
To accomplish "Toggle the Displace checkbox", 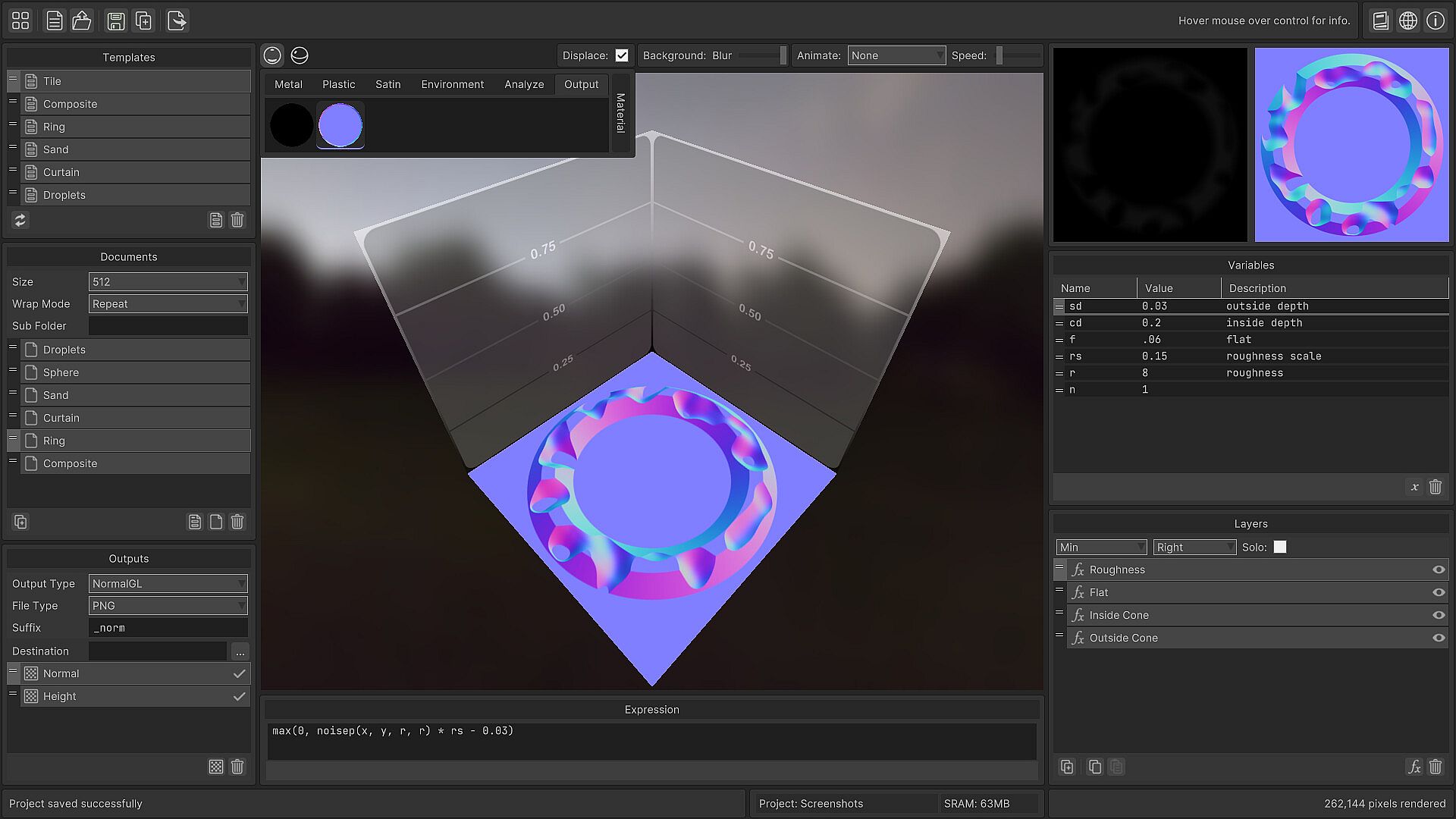I will point(622,55).
